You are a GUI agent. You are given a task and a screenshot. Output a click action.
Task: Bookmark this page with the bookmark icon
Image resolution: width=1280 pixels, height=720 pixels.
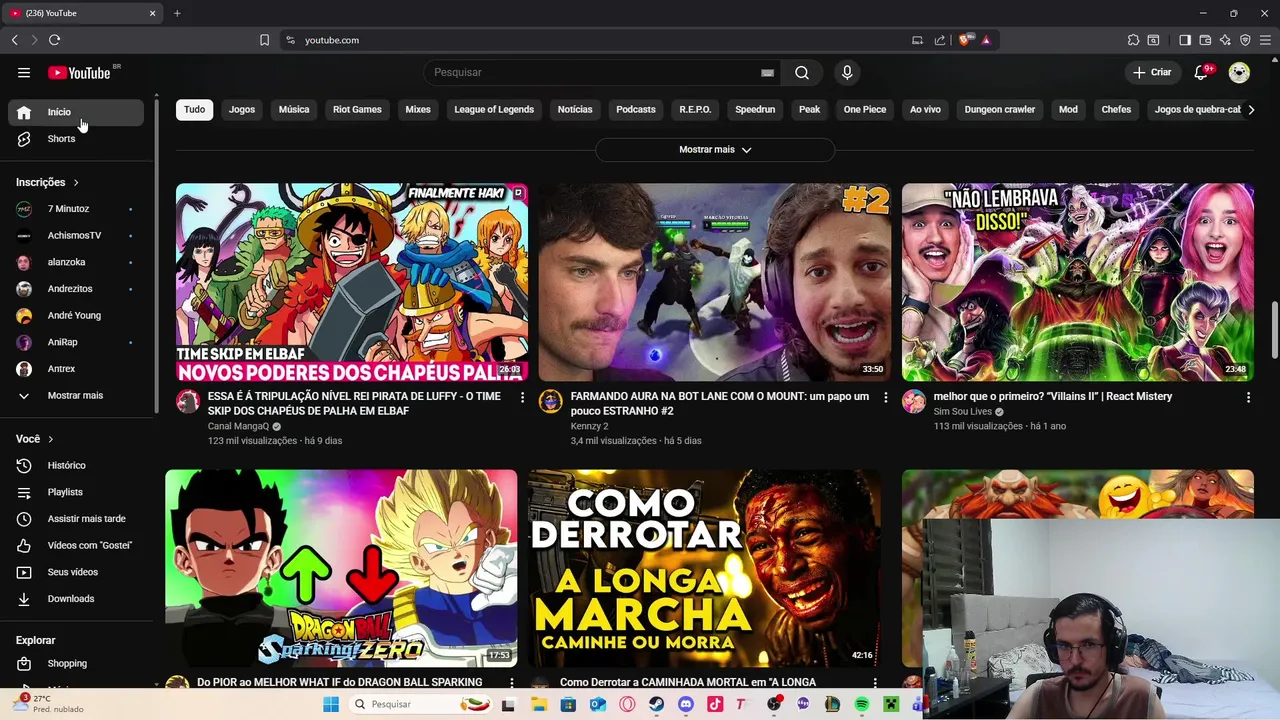[264, 40]
